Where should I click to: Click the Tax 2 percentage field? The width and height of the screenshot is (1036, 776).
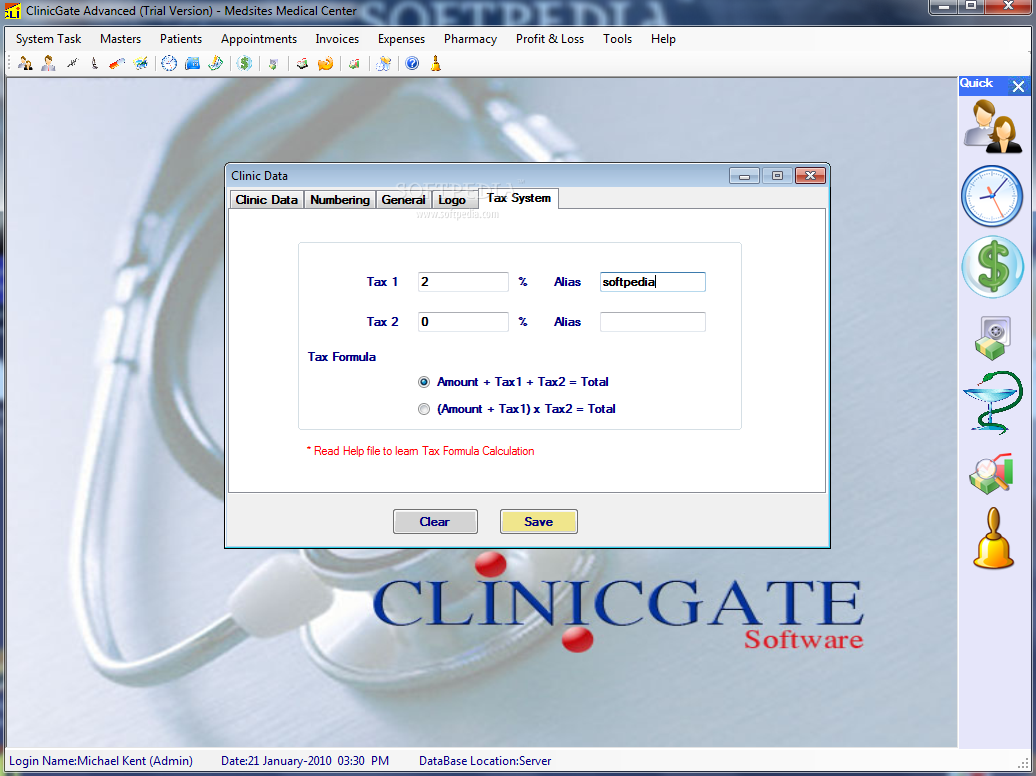[x=463, y=322]
